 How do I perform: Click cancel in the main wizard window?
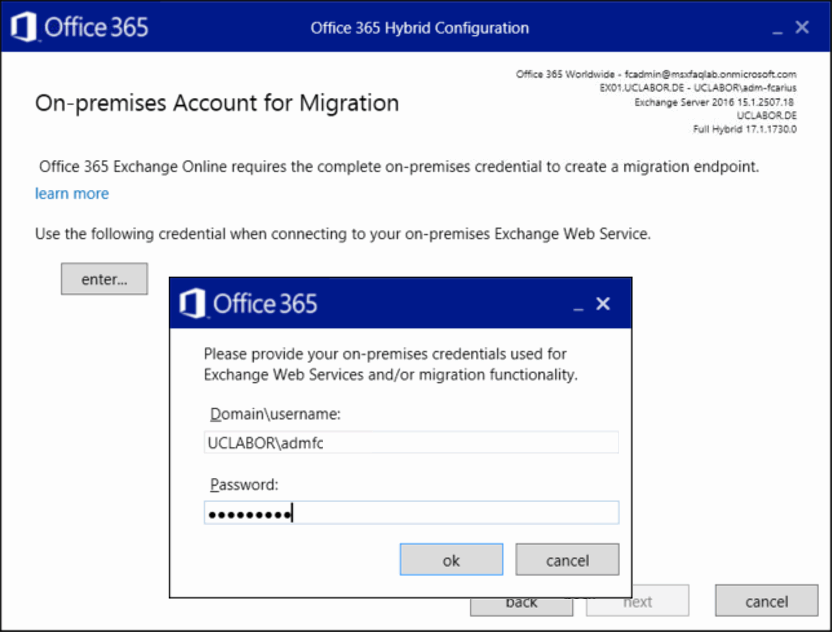click(x=766, y=601)
